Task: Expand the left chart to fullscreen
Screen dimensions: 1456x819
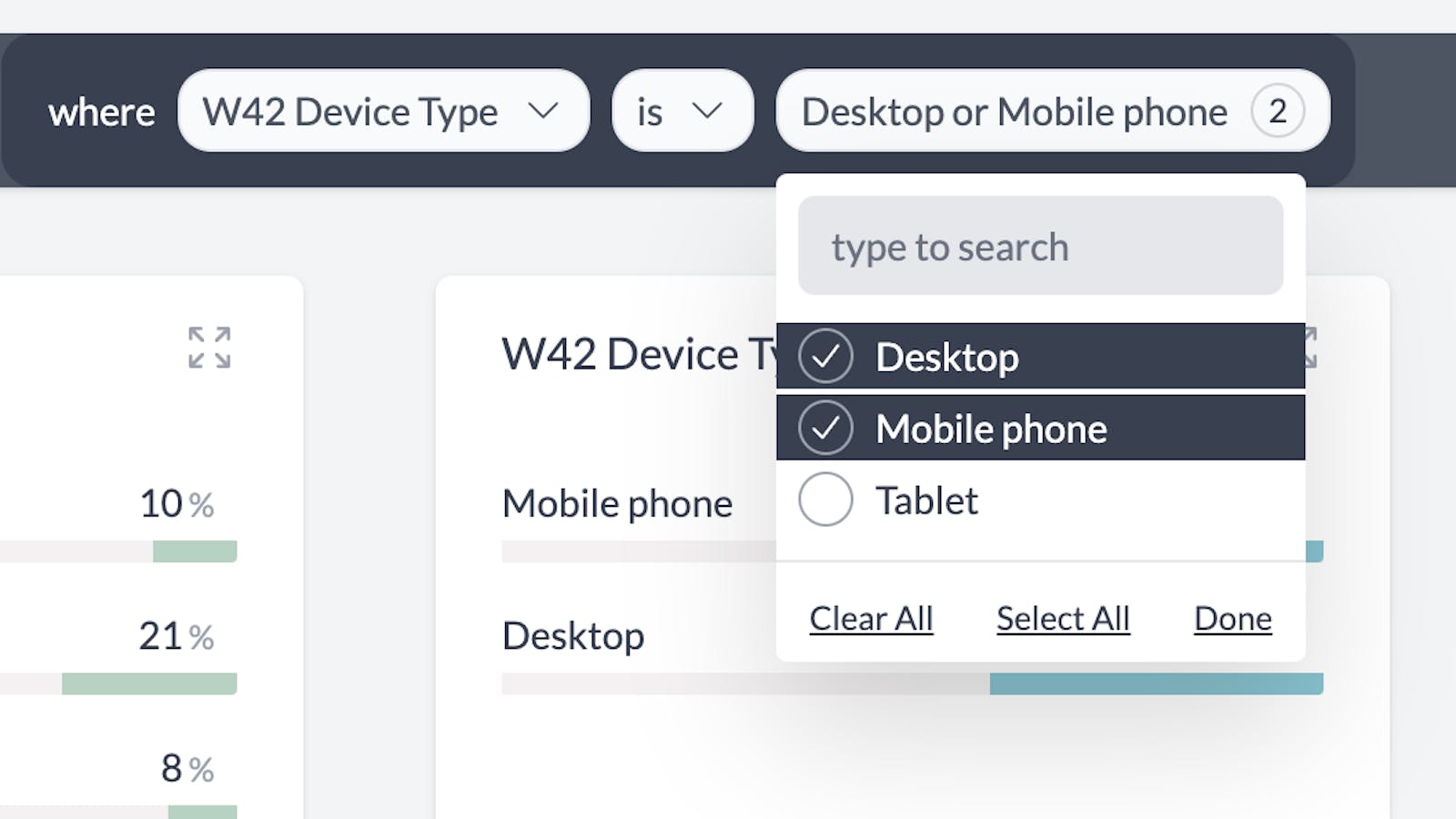Action: 207,349
